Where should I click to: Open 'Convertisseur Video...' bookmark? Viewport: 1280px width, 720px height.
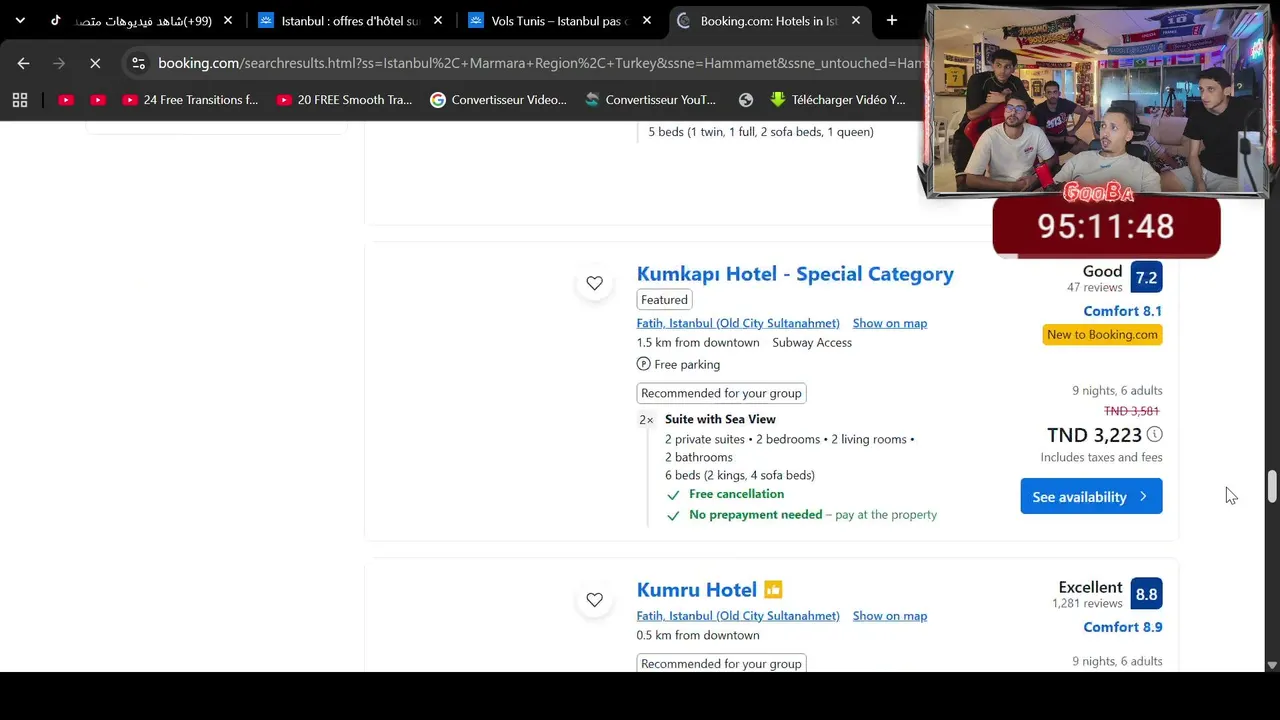[x=498, y=100]
